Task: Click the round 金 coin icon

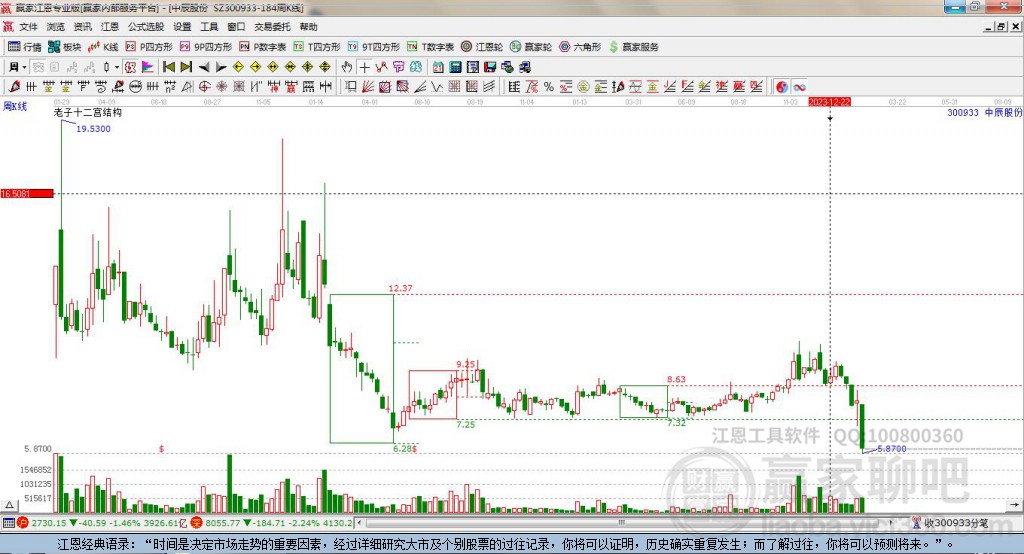Action: click(583, 87)
